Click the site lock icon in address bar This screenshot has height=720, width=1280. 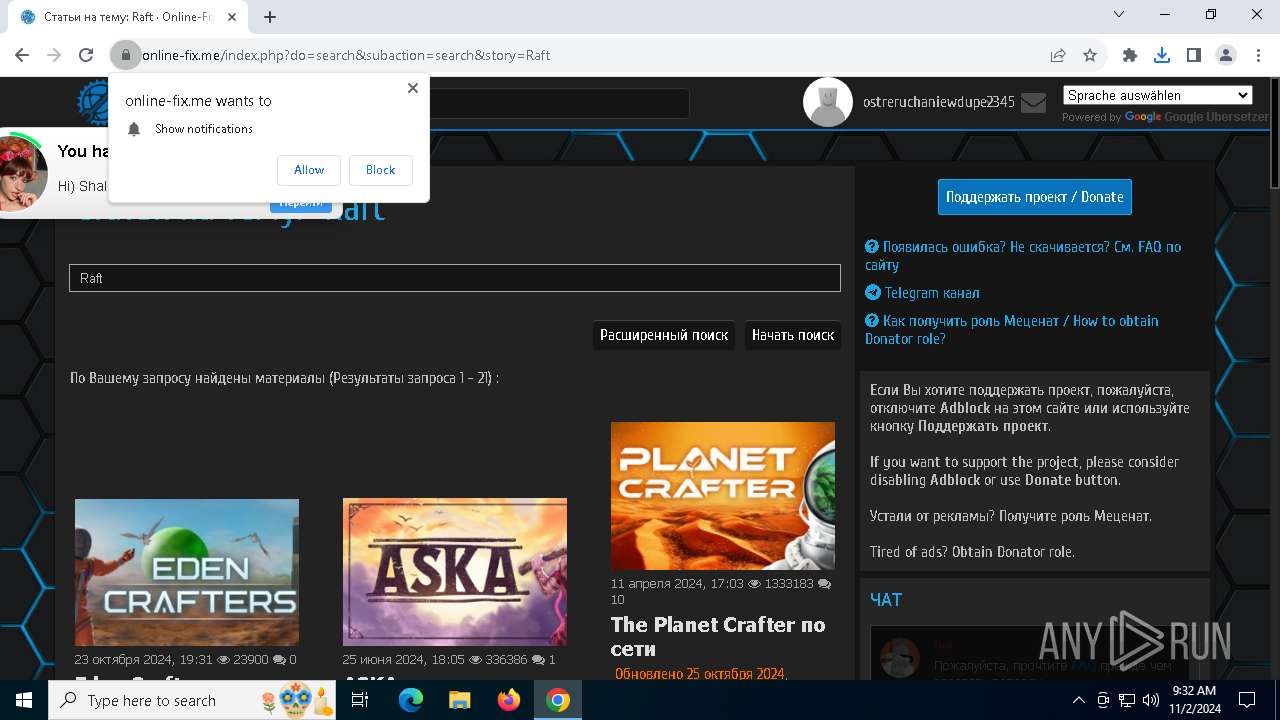click(x=126, y=55)
